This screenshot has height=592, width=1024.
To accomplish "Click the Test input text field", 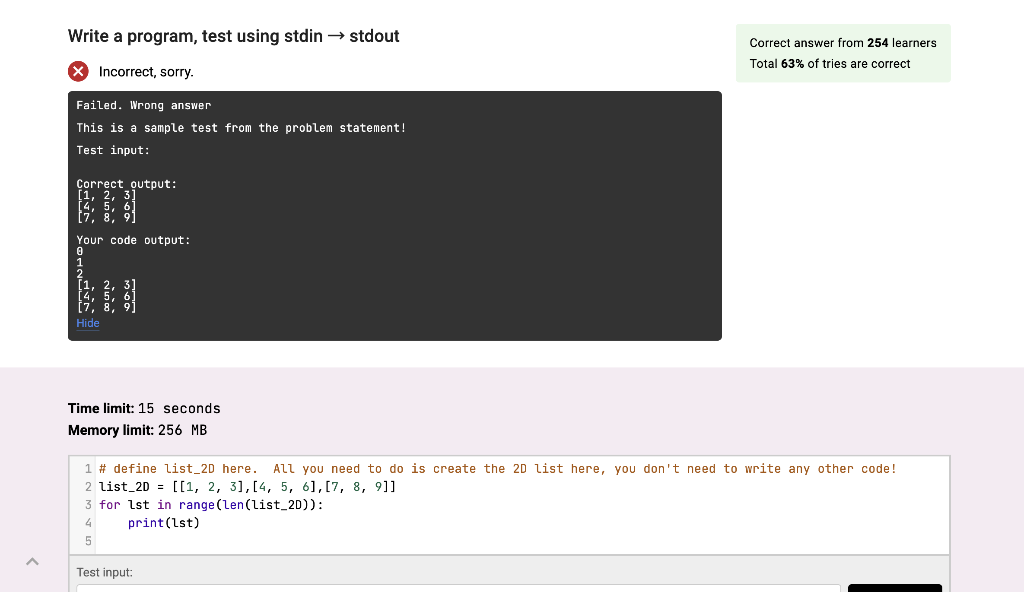I will 458,588.
